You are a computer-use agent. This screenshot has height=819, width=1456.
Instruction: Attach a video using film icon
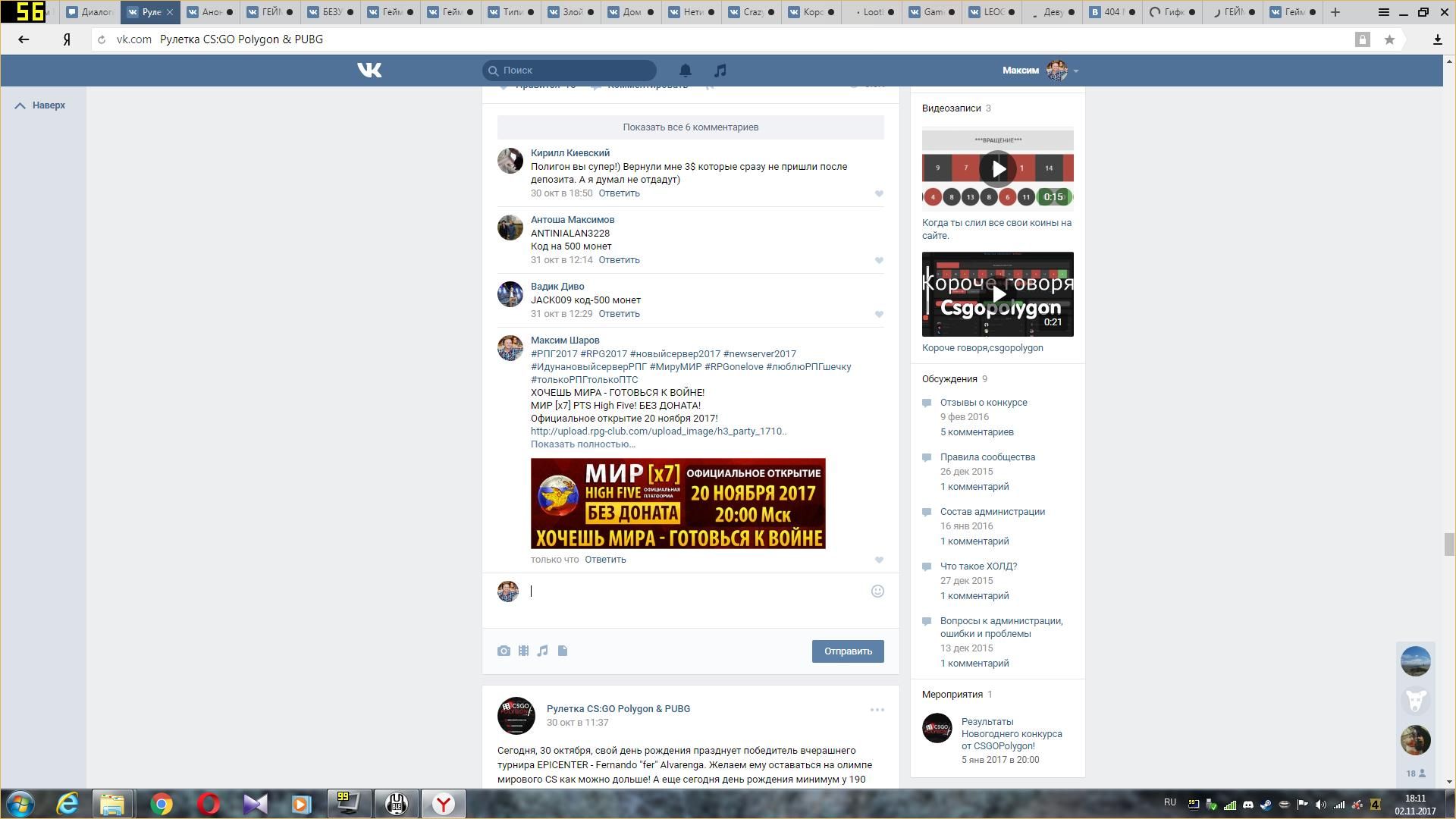tap(523, 651)
